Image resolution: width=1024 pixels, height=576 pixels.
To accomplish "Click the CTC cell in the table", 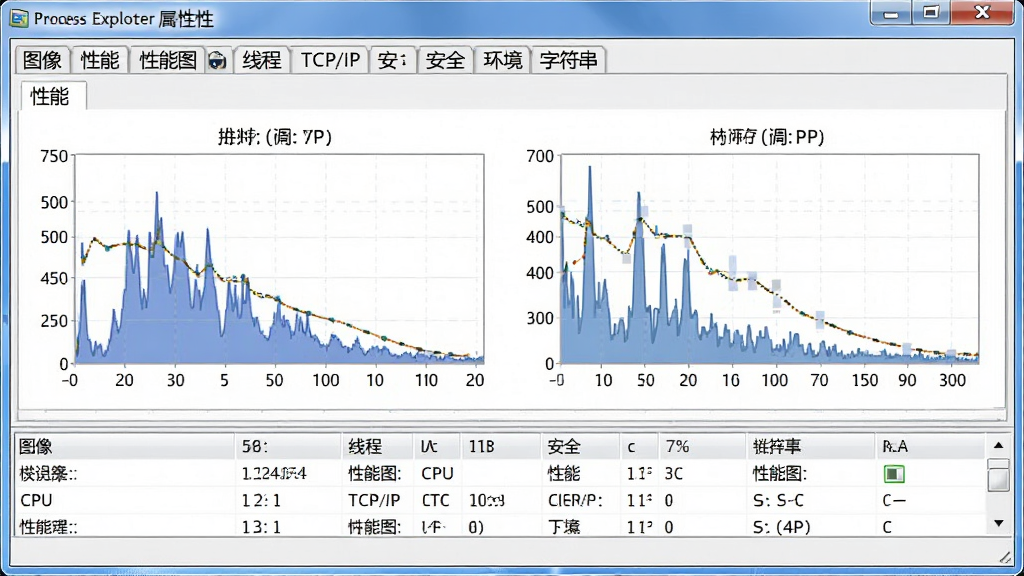I will pyautogui.click(x=436, y=500).
